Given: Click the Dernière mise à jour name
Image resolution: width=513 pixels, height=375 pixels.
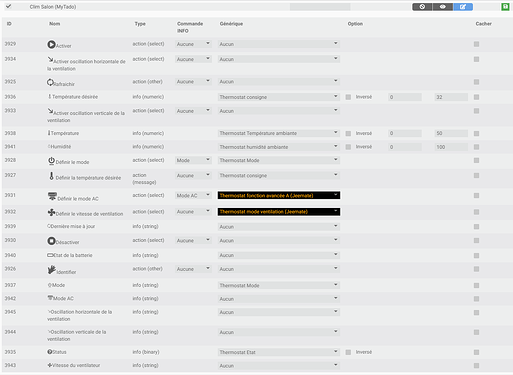Looking at the screenshot, I should pos(72,226).
